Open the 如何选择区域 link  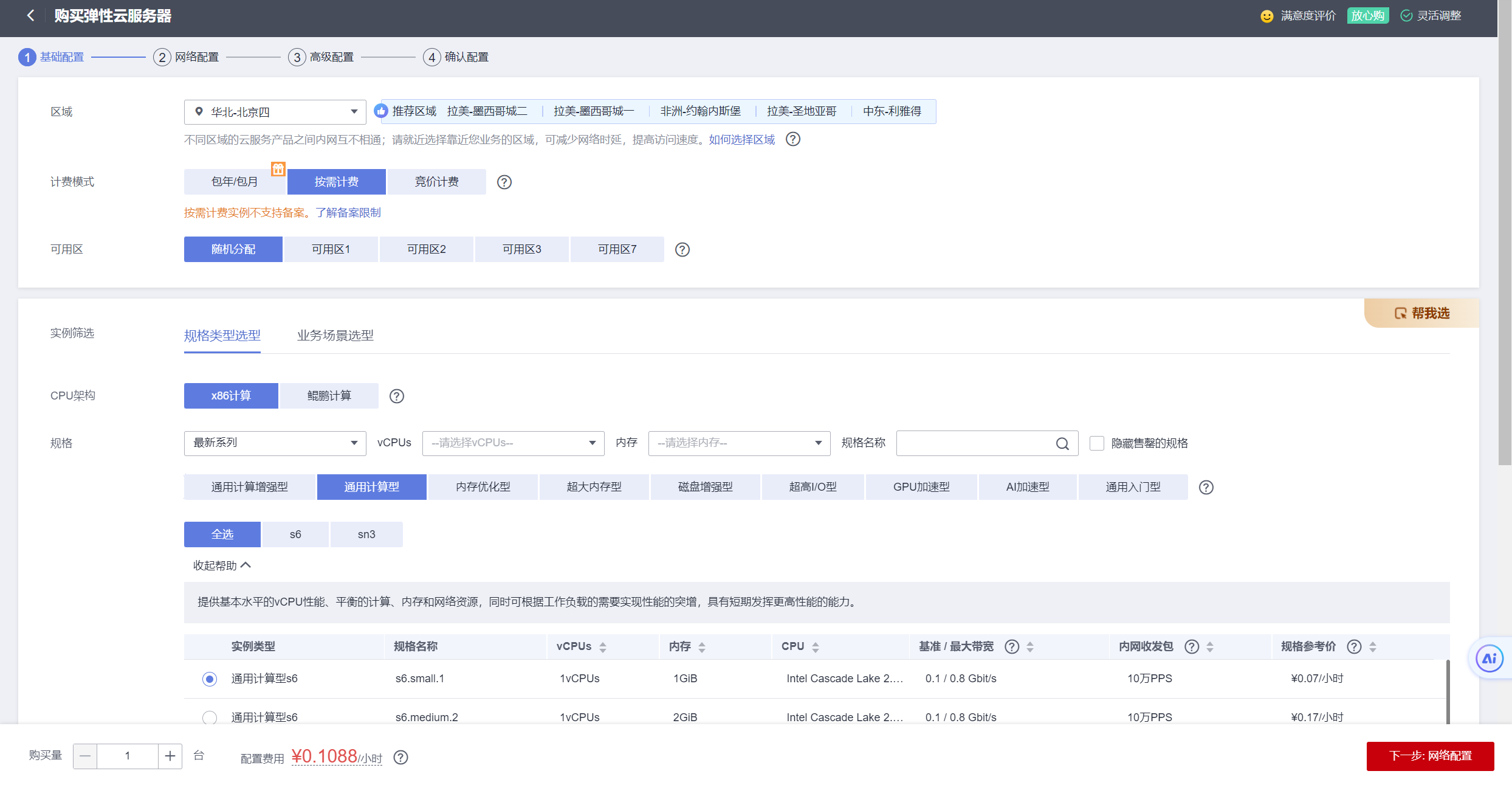[741, 140]
